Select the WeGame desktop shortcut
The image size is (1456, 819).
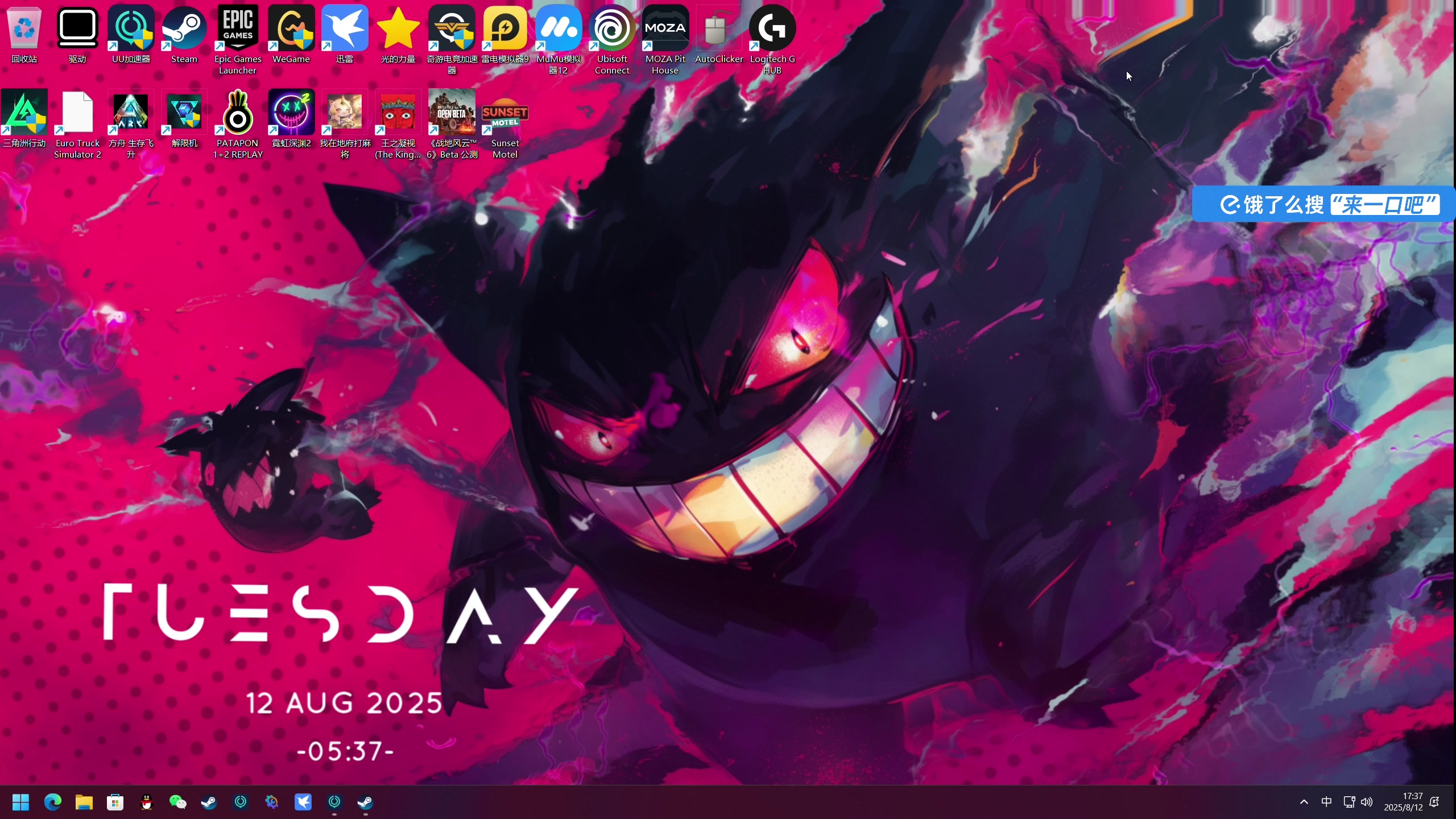(x=291, y=35)
